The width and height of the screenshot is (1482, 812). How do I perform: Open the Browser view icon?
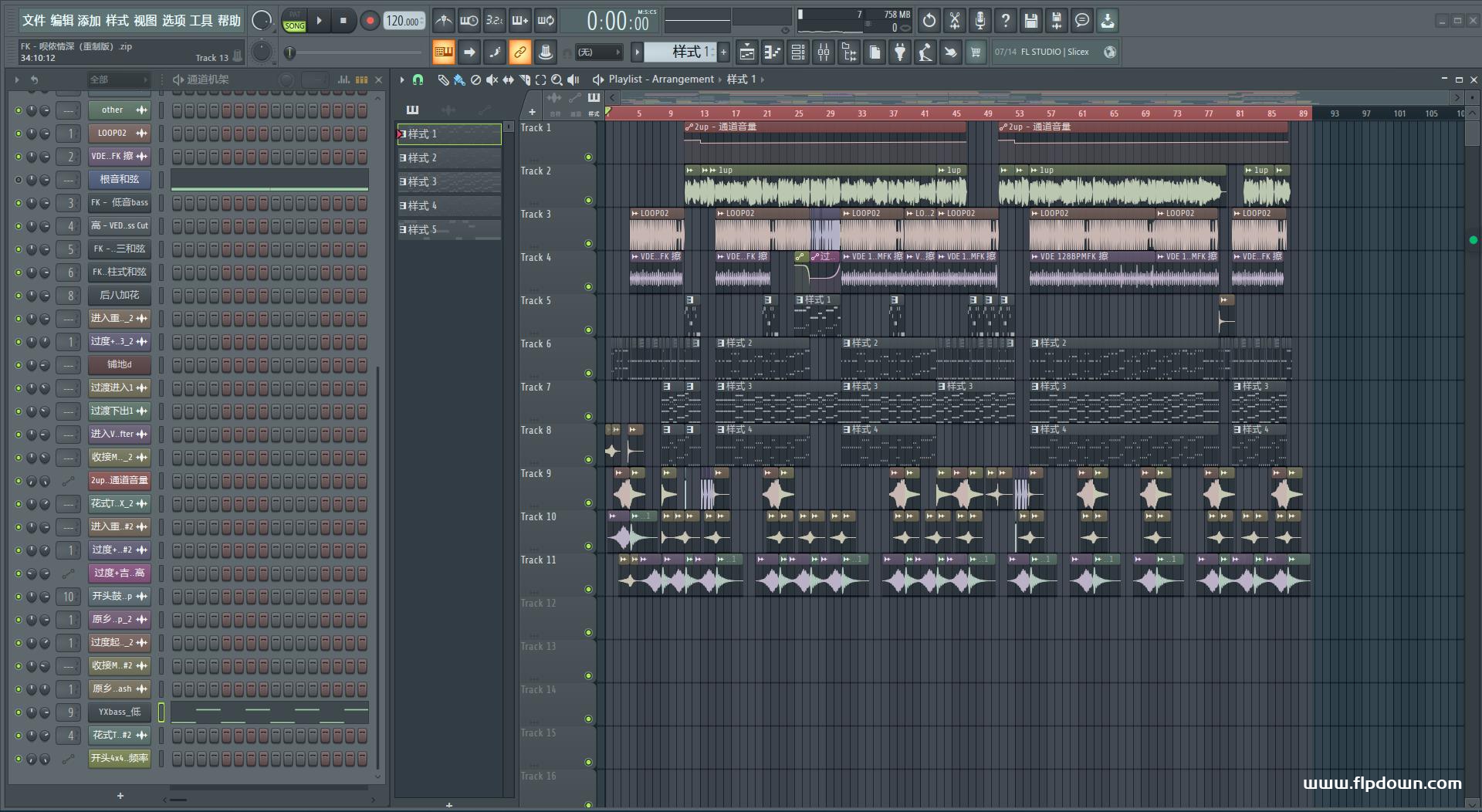pos(849,52)
